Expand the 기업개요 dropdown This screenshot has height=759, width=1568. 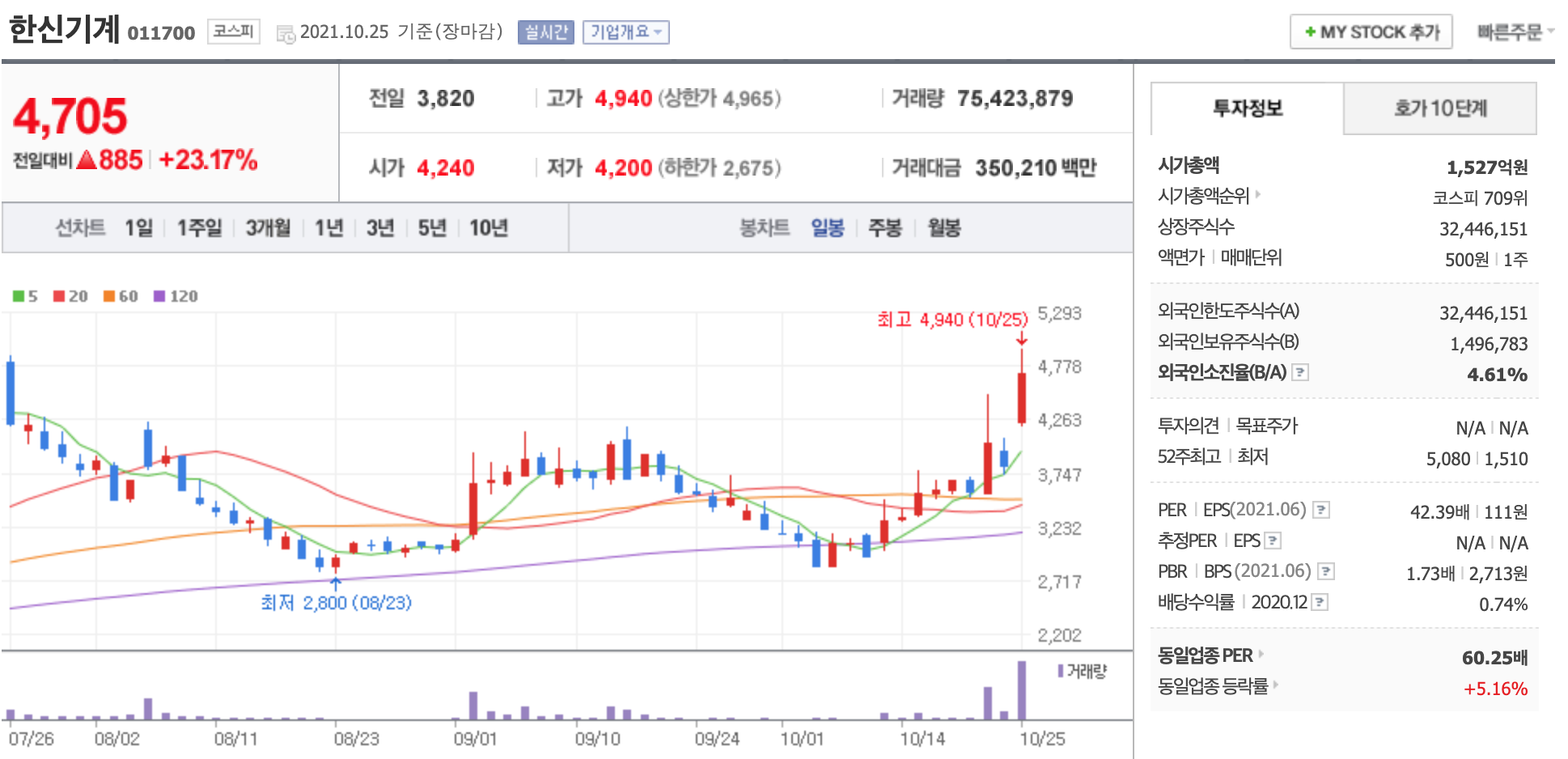[x=625, y=32]
